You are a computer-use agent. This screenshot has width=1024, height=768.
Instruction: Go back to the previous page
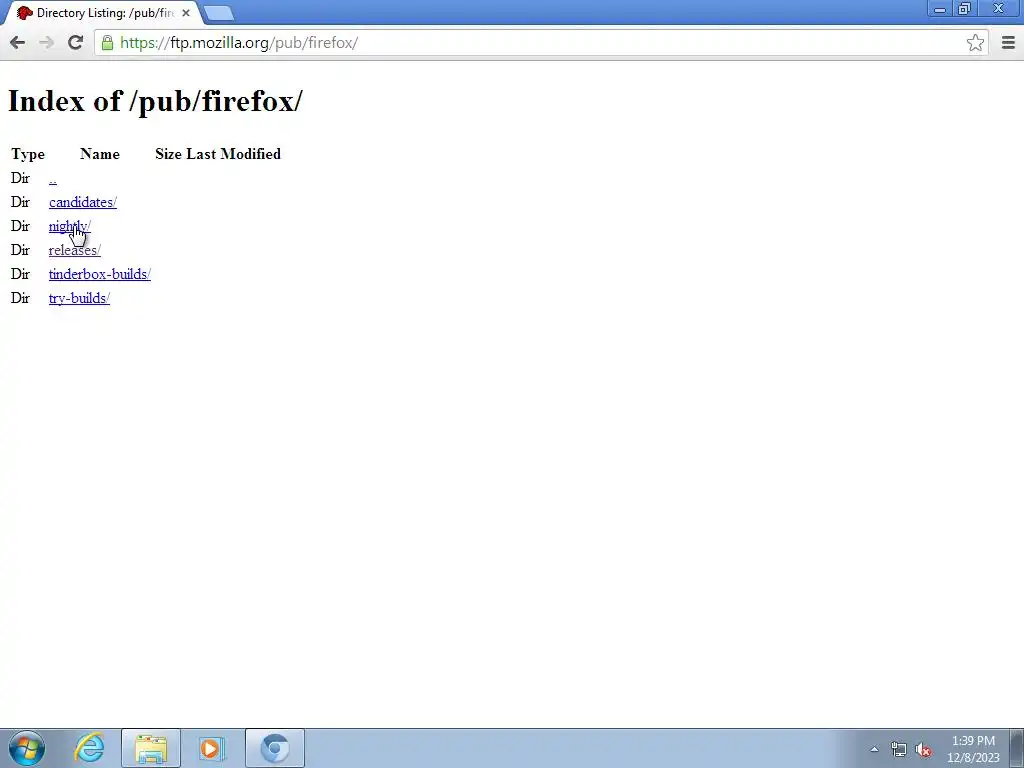[x=18, y=42]
